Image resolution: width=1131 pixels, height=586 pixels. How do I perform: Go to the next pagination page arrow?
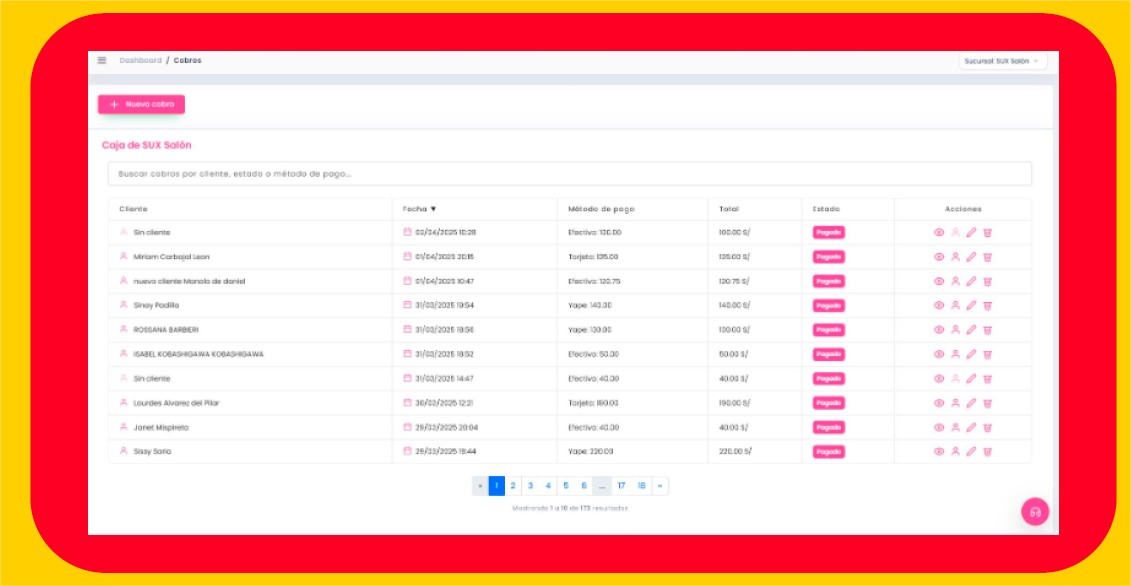[660, 486]
